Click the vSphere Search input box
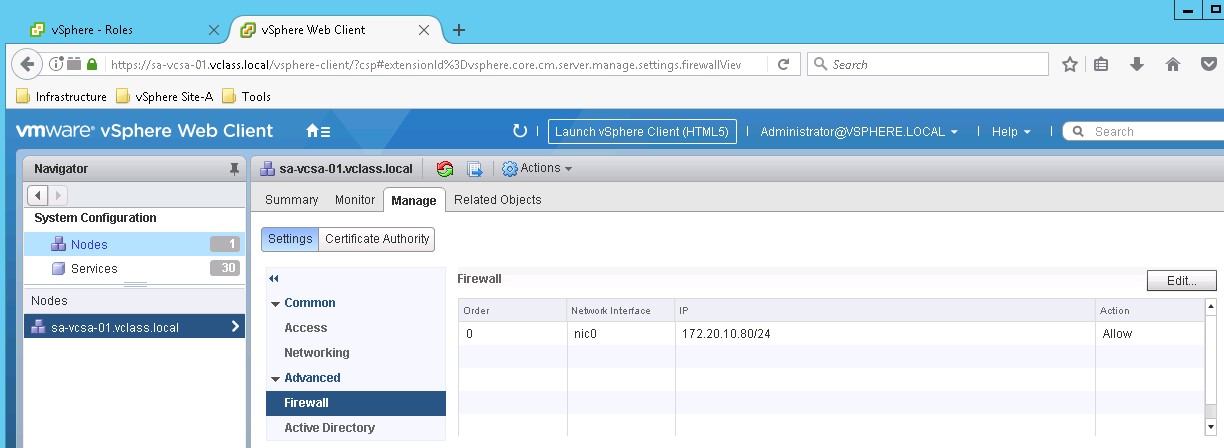 [1143, 131]
